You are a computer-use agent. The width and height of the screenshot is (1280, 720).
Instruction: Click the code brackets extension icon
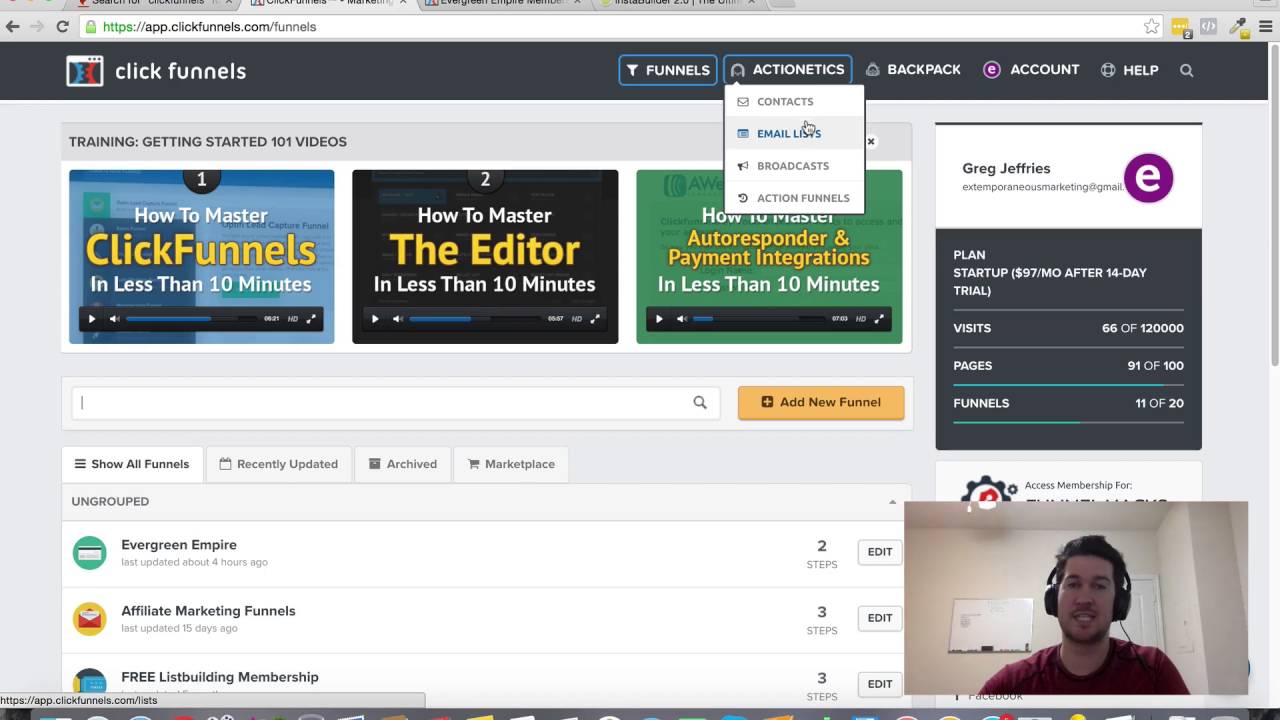(x=1208, y=27)
